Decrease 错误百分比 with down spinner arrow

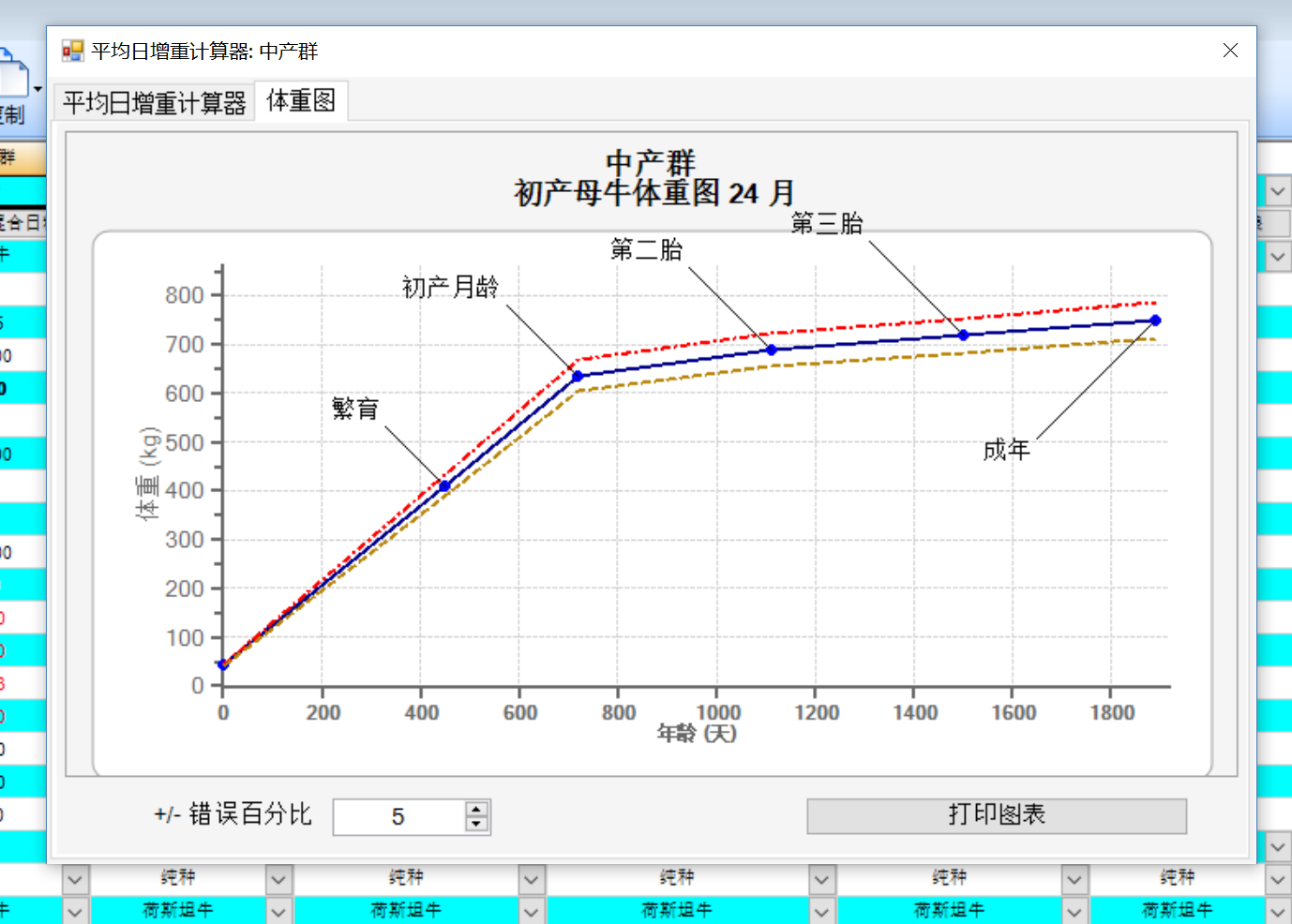click(x=477, y=825)
